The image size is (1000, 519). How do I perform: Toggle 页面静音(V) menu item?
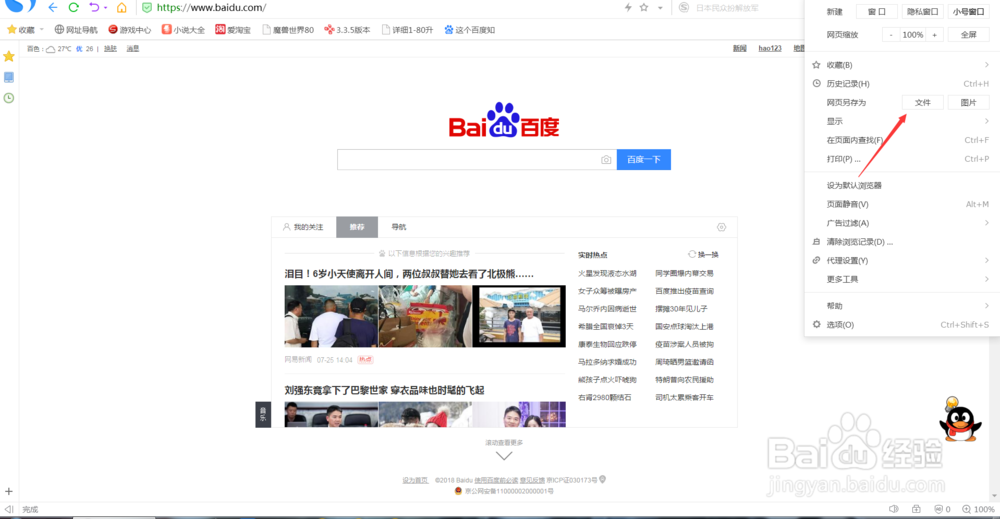pyautogui.click(x=901, y=204)
